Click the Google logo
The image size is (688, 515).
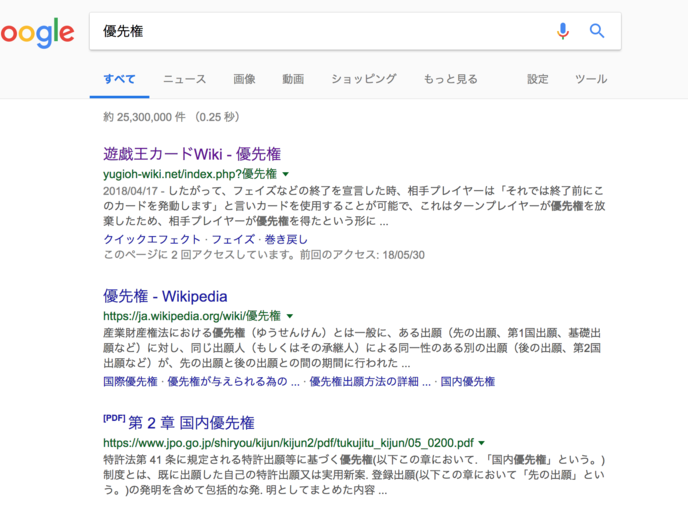(x=37, y=32)
